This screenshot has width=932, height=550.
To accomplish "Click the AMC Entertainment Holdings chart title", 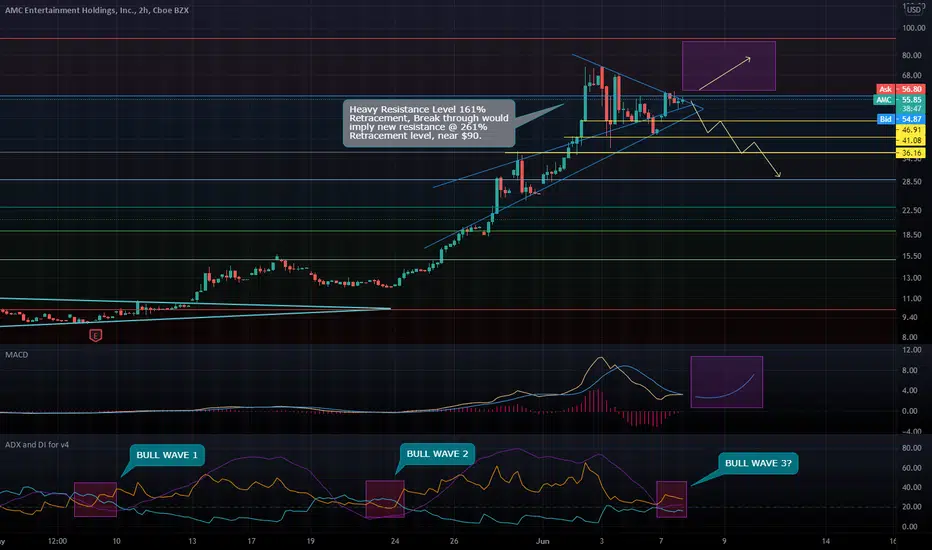I will pyautogui.click(x=97, y=10).
